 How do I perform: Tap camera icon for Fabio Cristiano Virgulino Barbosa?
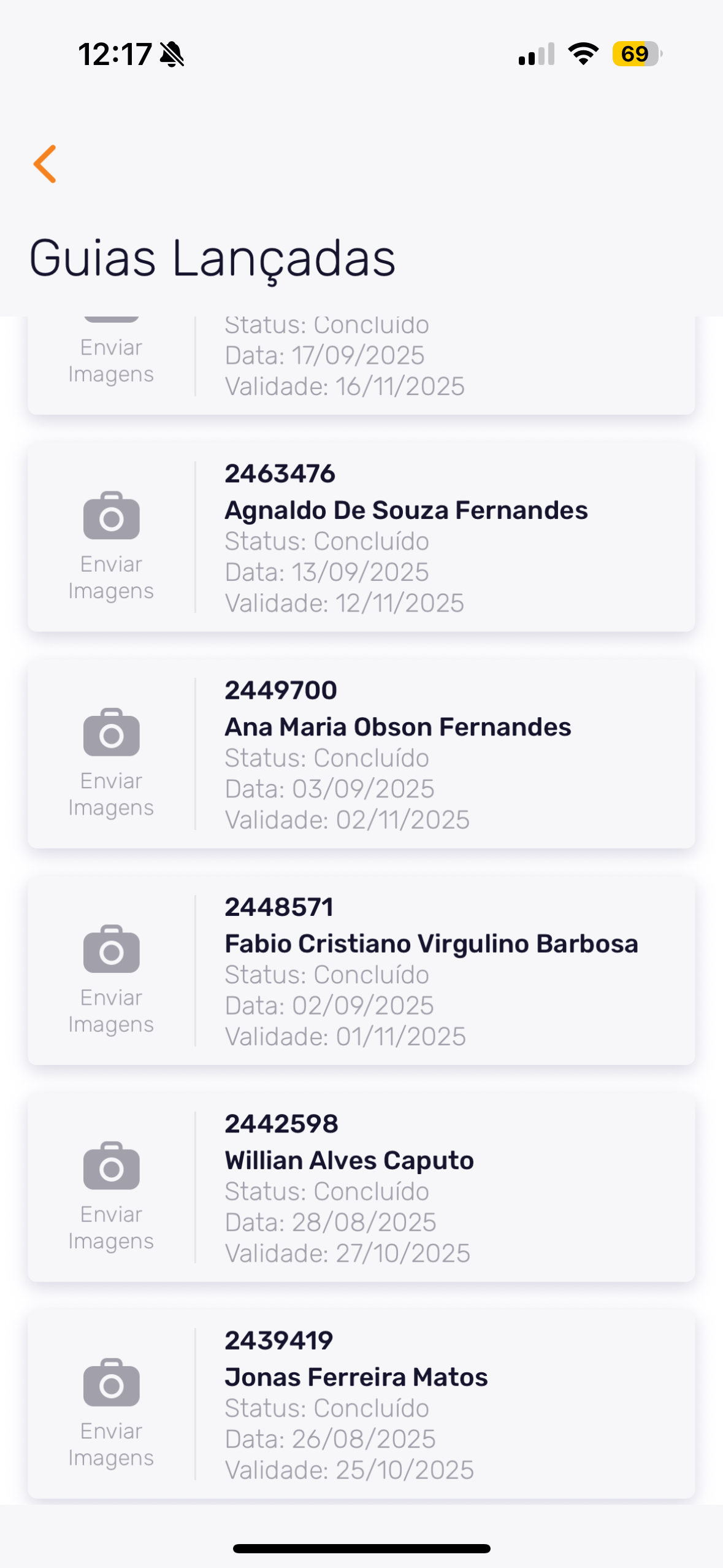click(112, 949)
